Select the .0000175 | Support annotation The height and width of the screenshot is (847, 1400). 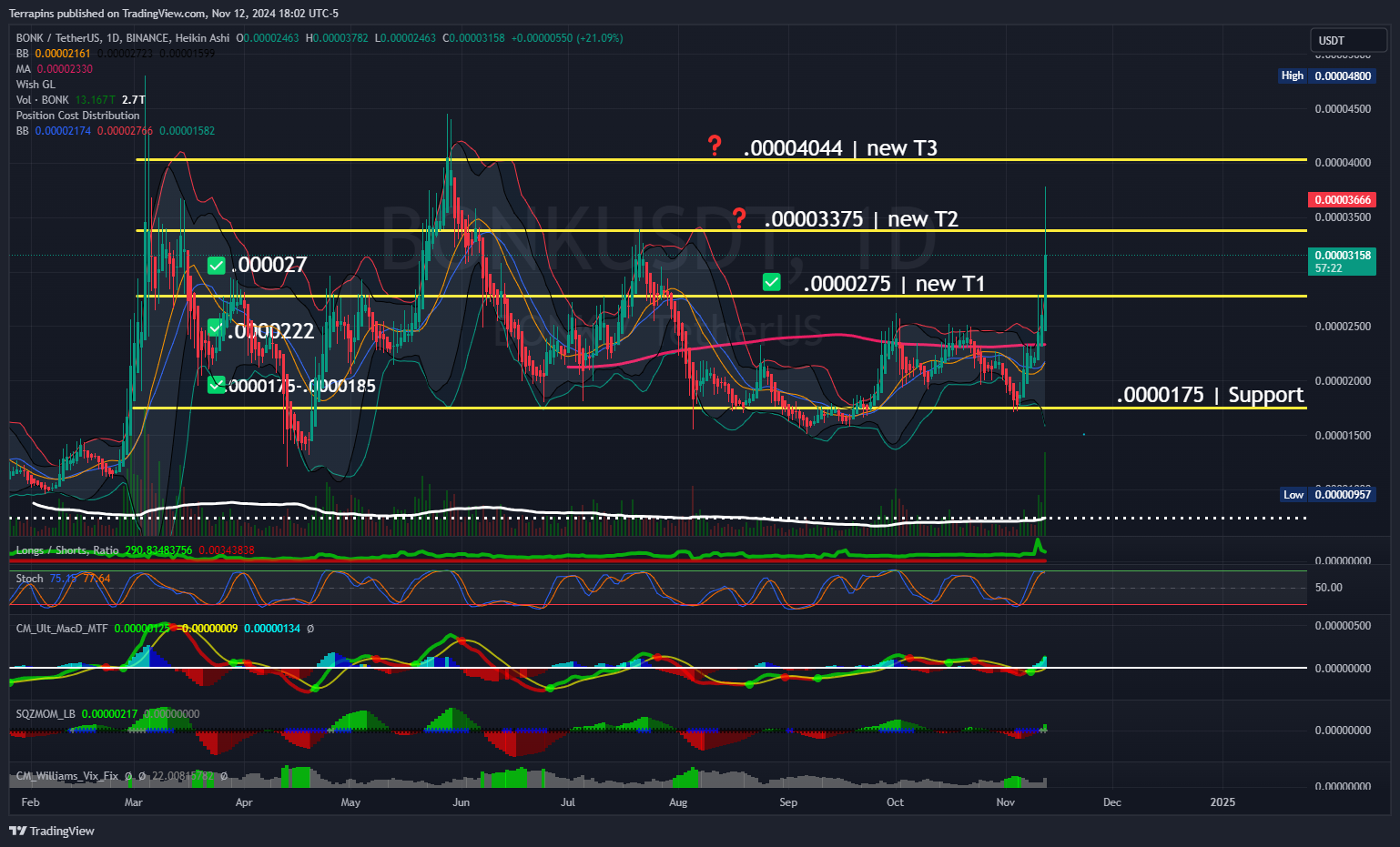[x=1211, y=395]
